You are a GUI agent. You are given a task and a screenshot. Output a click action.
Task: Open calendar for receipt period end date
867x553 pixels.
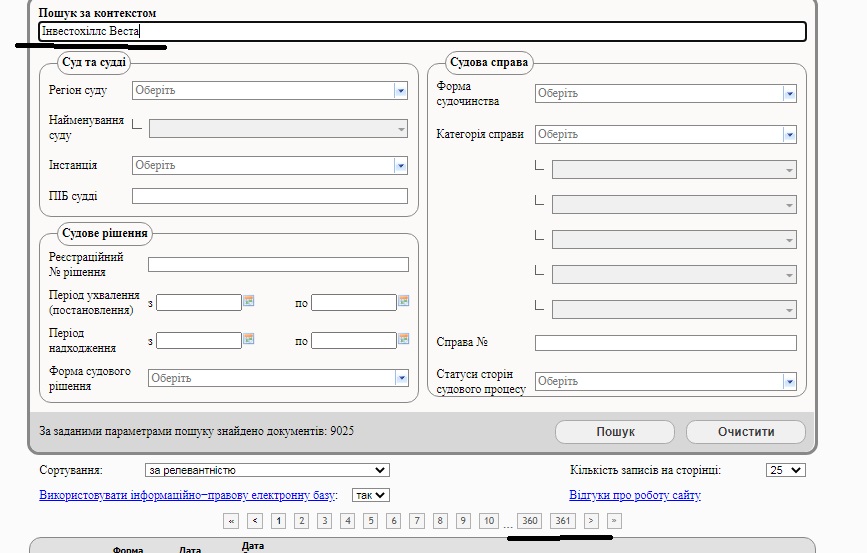404,340
